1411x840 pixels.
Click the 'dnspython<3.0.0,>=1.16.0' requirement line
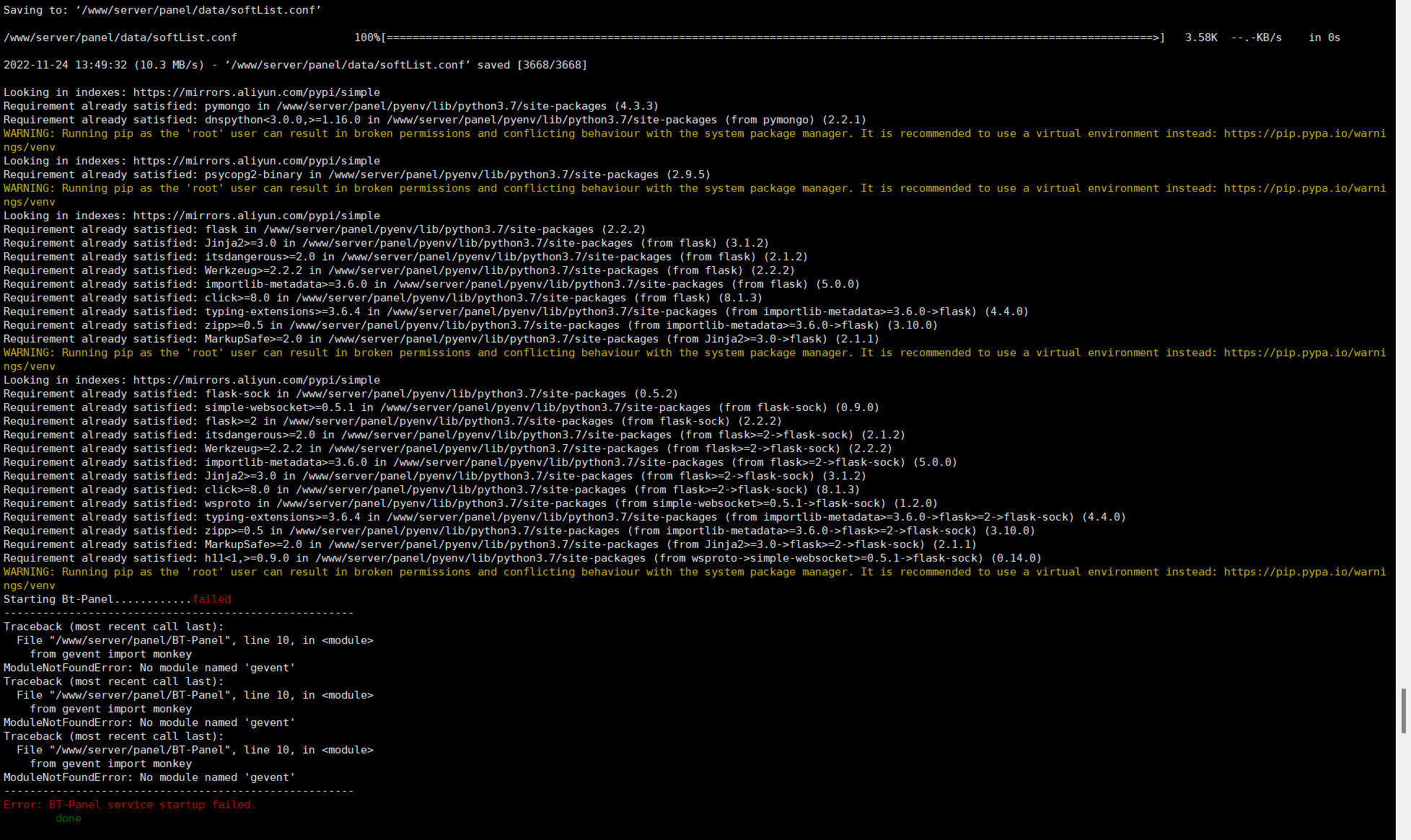coord(435,120)
